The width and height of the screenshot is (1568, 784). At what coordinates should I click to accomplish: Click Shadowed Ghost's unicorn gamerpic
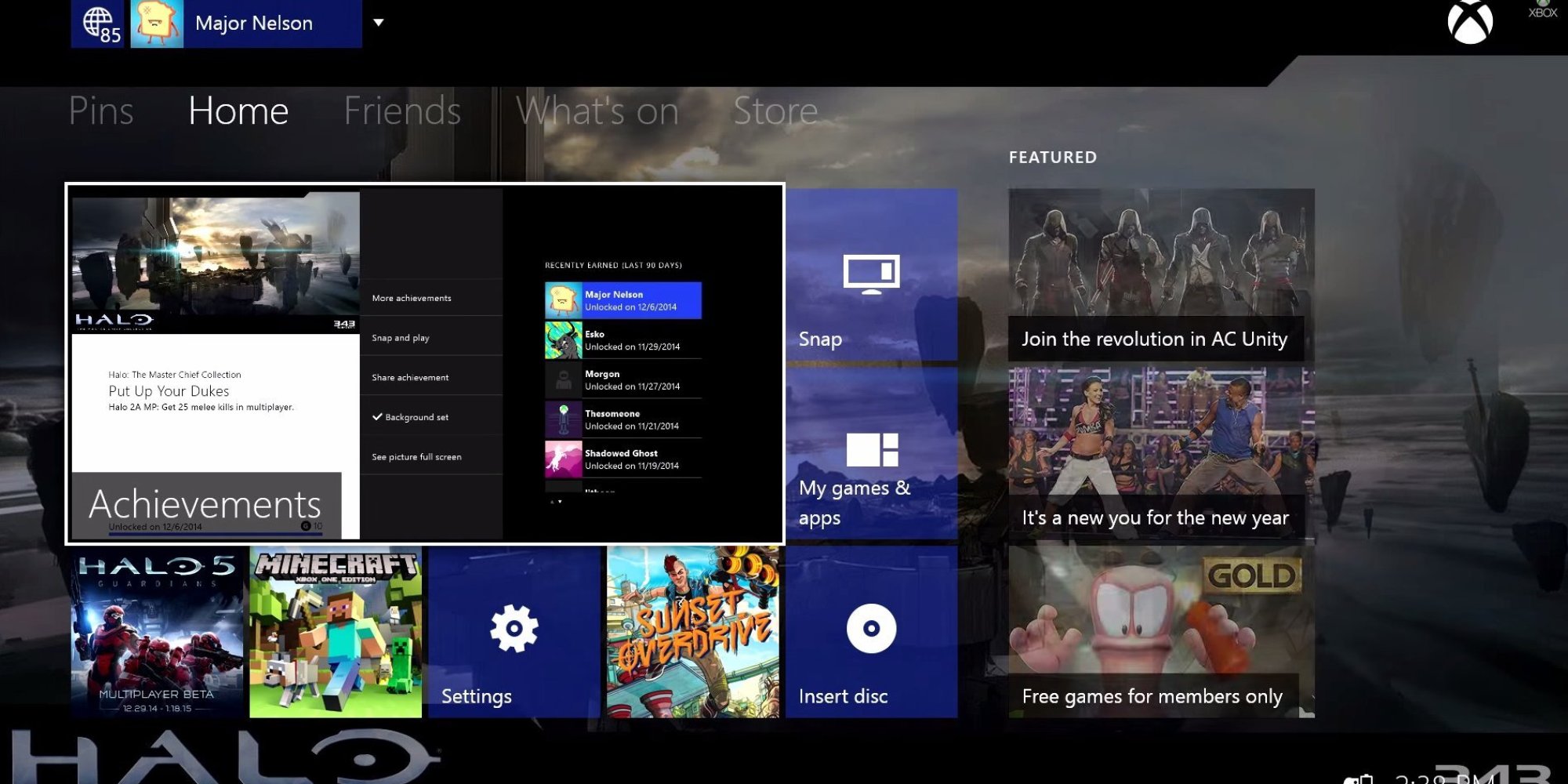[x=562, y=459]
